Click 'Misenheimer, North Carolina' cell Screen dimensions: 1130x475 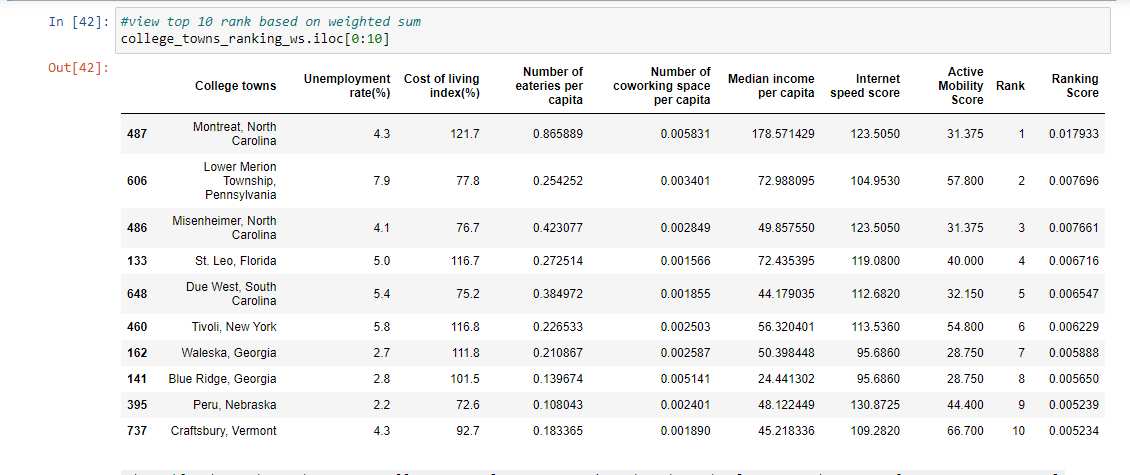pyautogui.click(x=224, y=228)
